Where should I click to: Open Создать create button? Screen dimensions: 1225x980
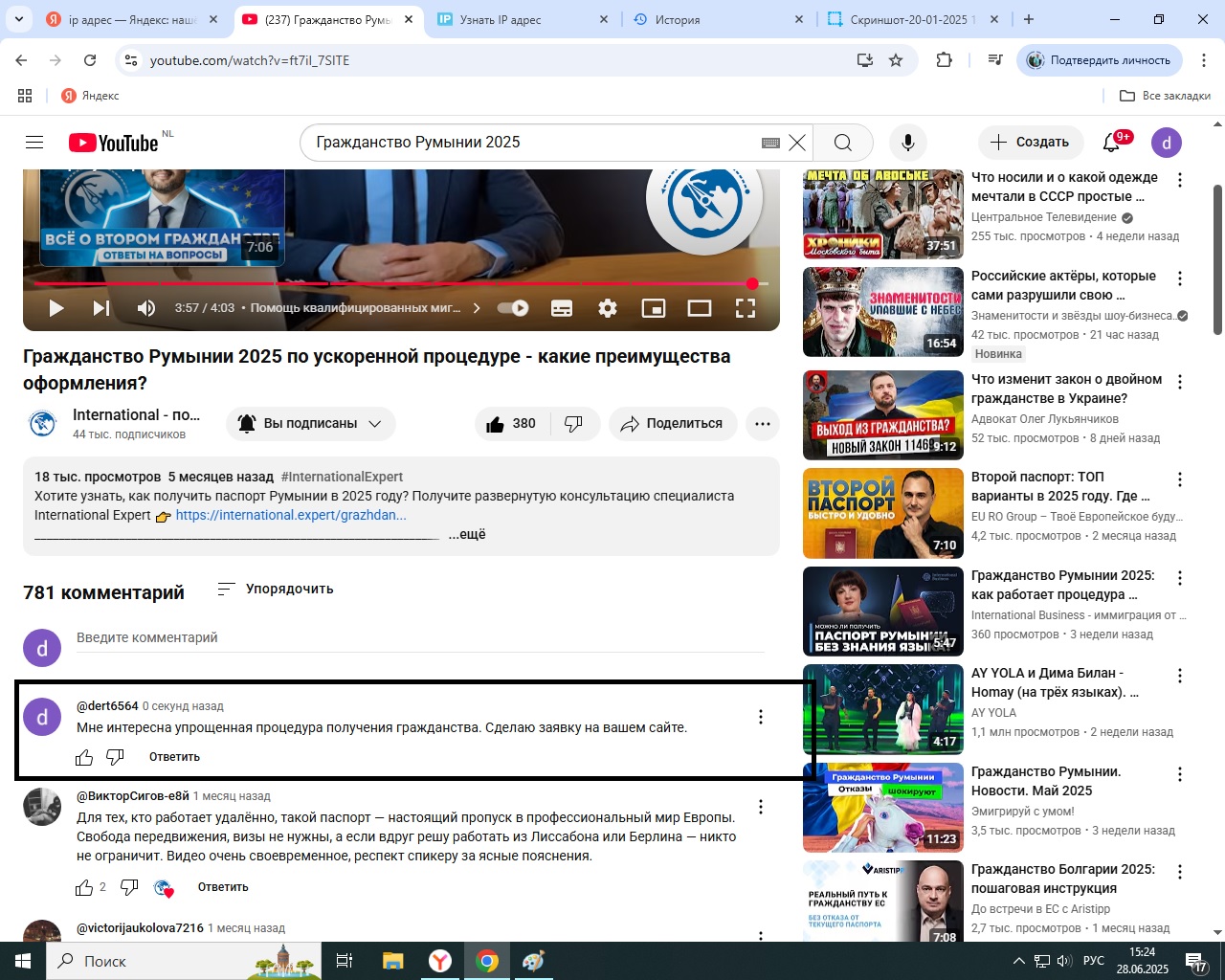[x=1030, y=143]
